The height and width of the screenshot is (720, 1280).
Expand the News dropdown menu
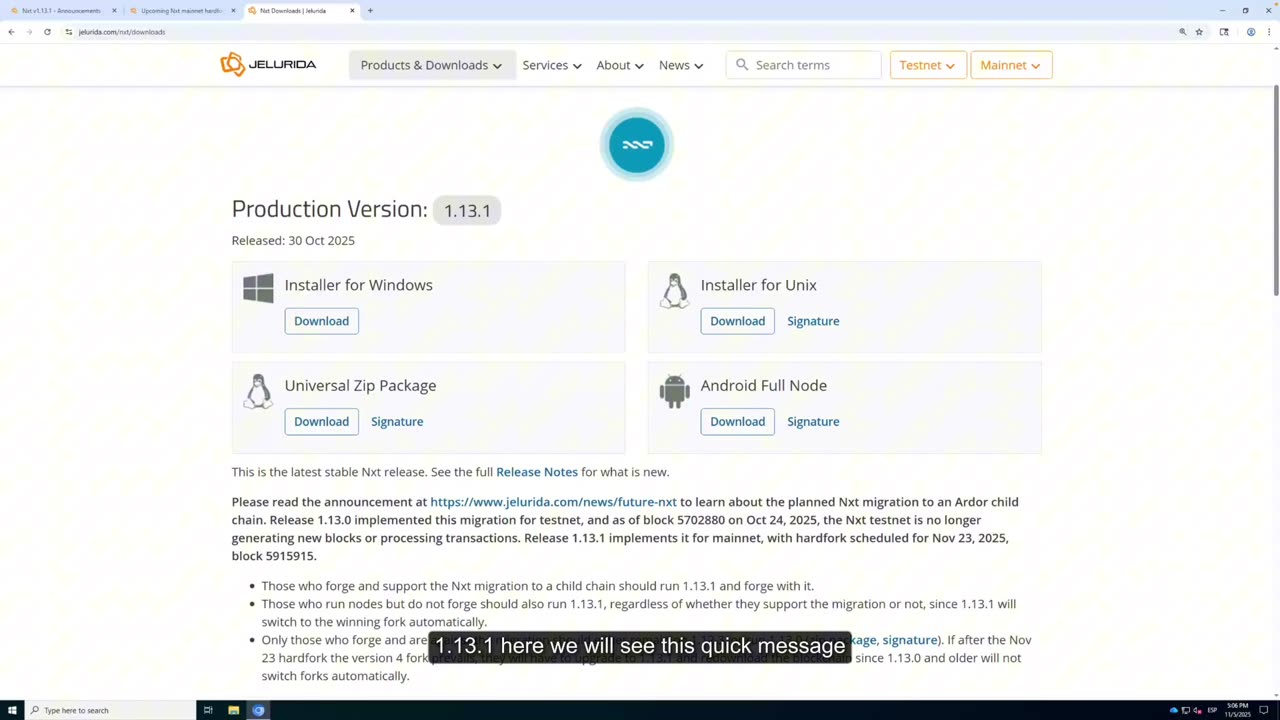680,65
